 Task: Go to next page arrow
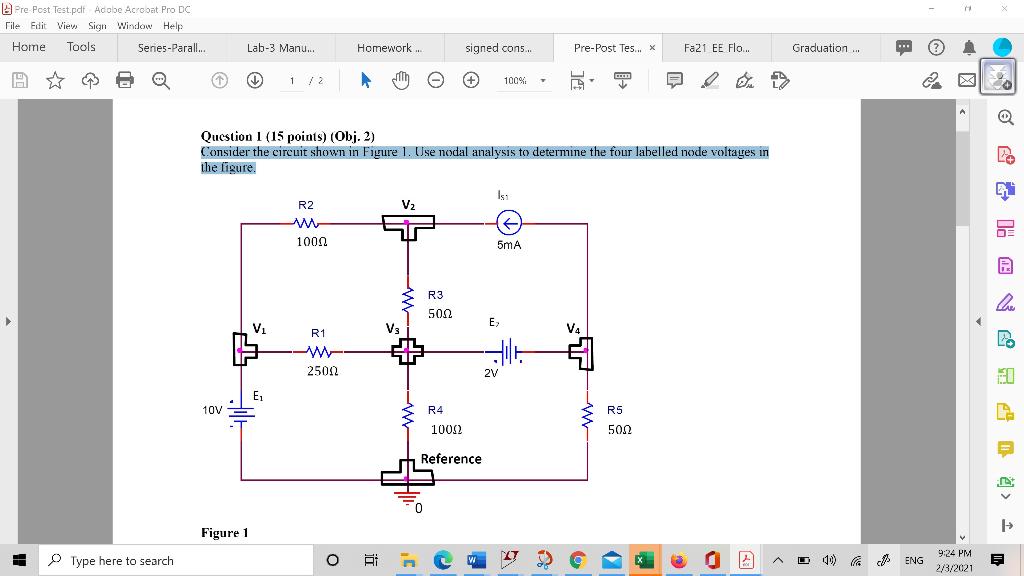(255, 80)
